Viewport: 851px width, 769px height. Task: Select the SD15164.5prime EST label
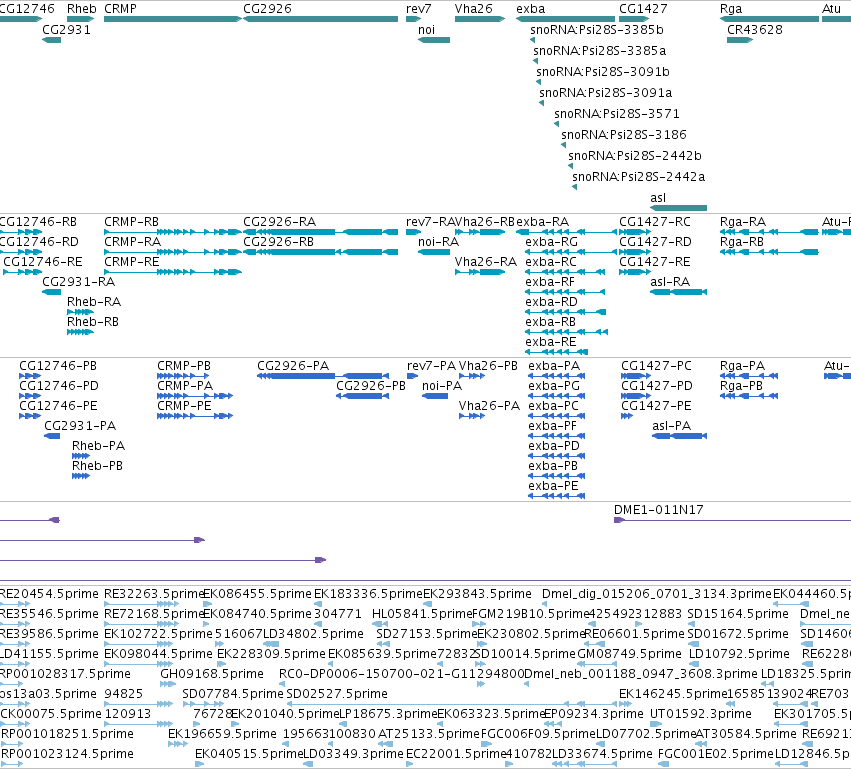coord(738,614)
